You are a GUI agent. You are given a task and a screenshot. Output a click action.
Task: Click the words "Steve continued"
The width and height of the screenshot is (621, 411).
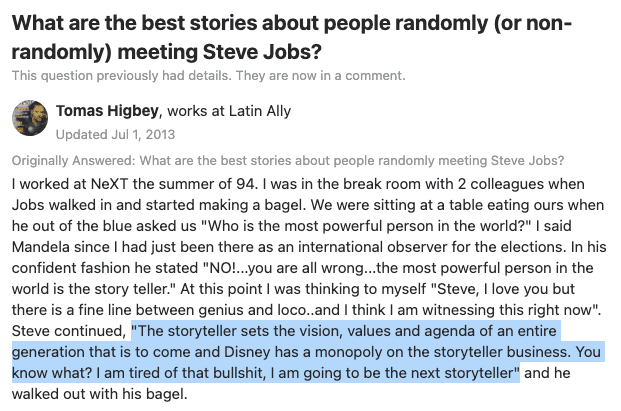click(x=67, y=330)
